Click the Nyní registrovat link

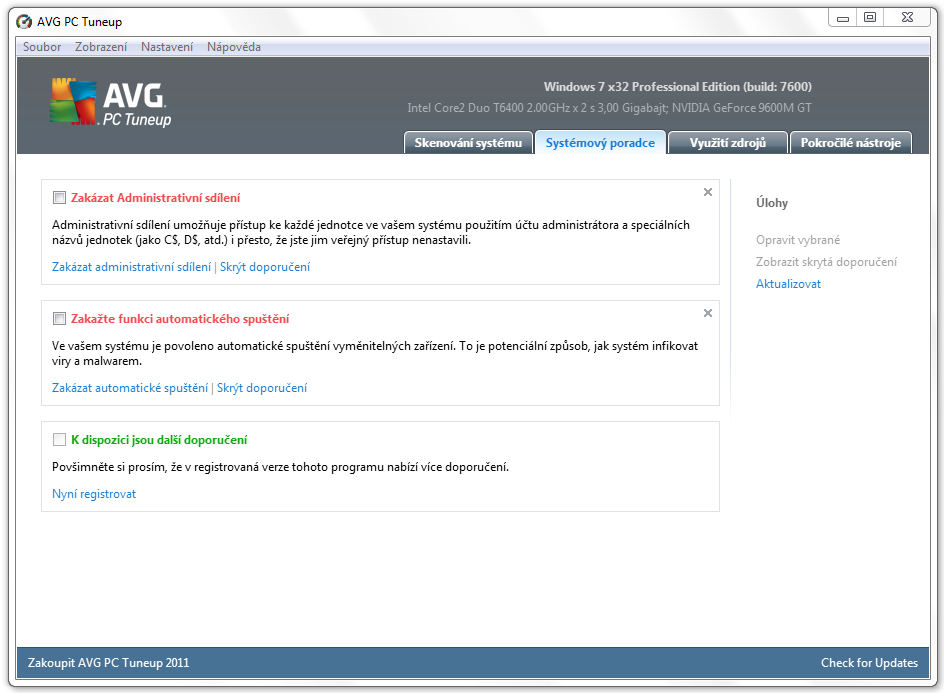tap(94, 494)
